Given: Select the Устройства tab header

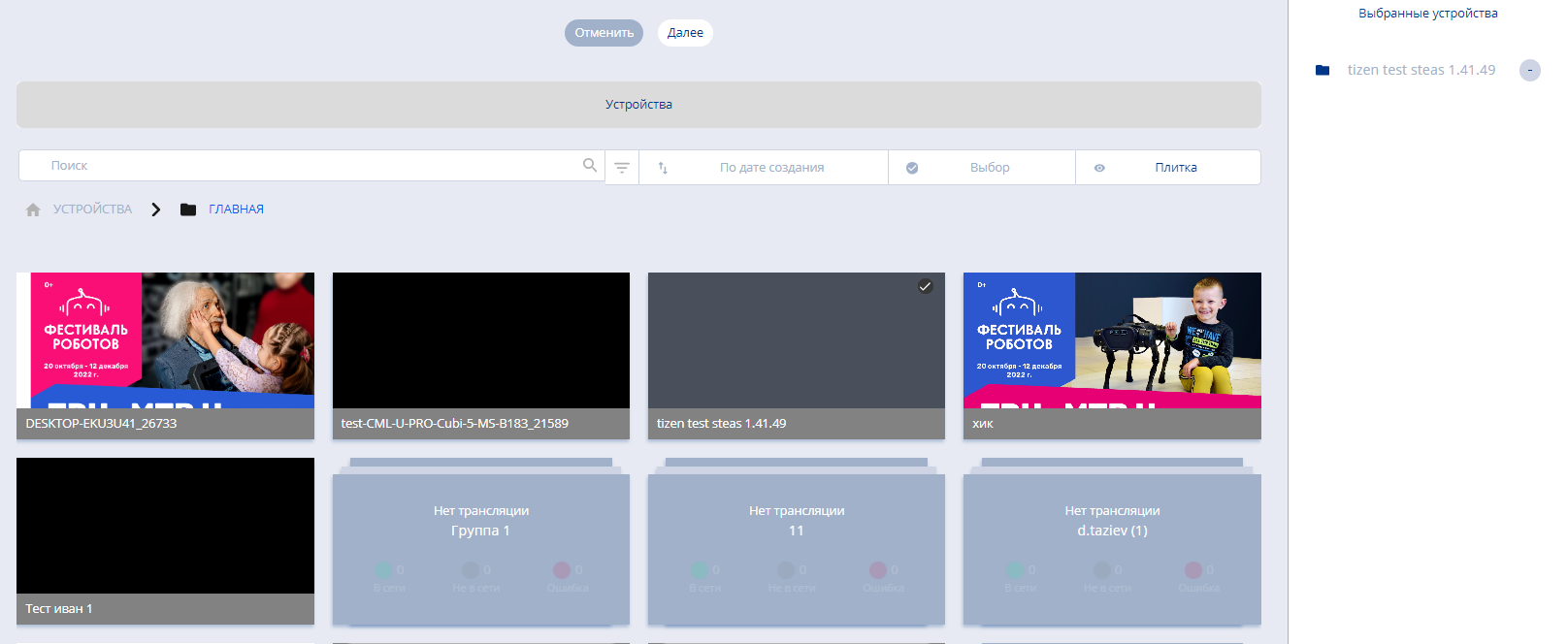Looking at the screenshot, I should (x=638, y=105).
